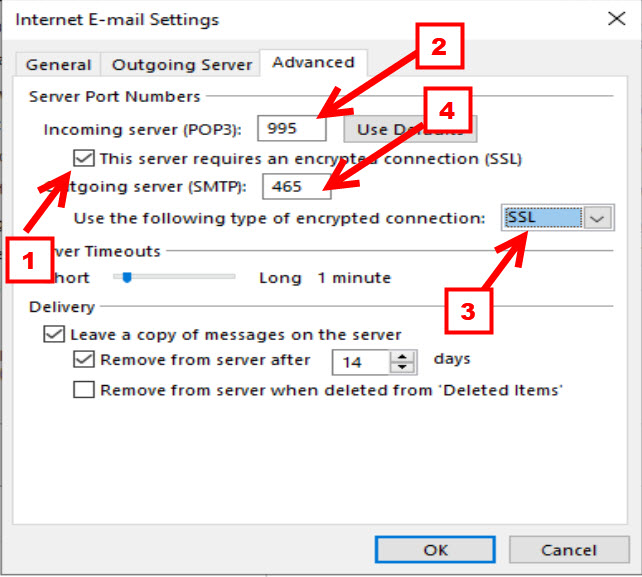Screen dimensions: 642x577
Task: Decrease days with the spinner down arrow
Action: click(402, 367)
